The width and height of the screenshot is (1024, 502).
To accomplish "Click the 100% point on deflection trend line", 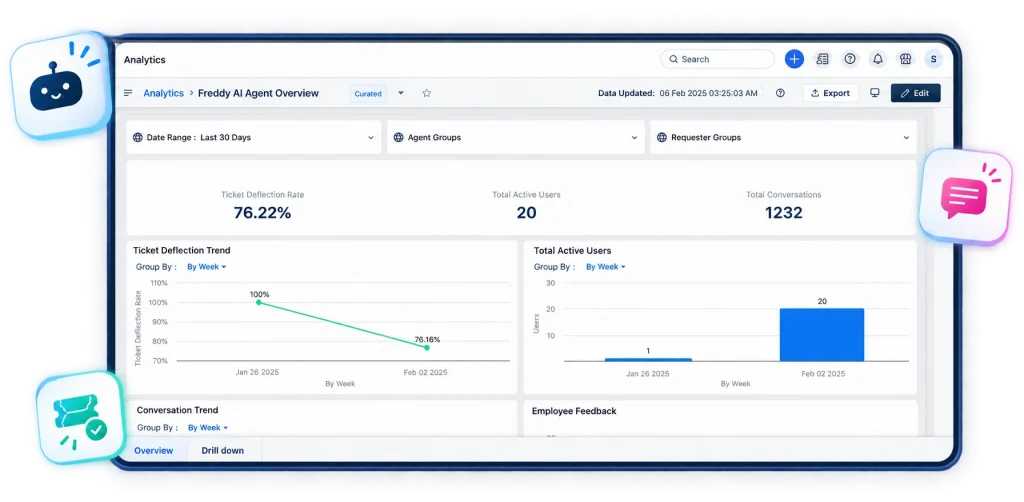I will [x=259, y=302].
